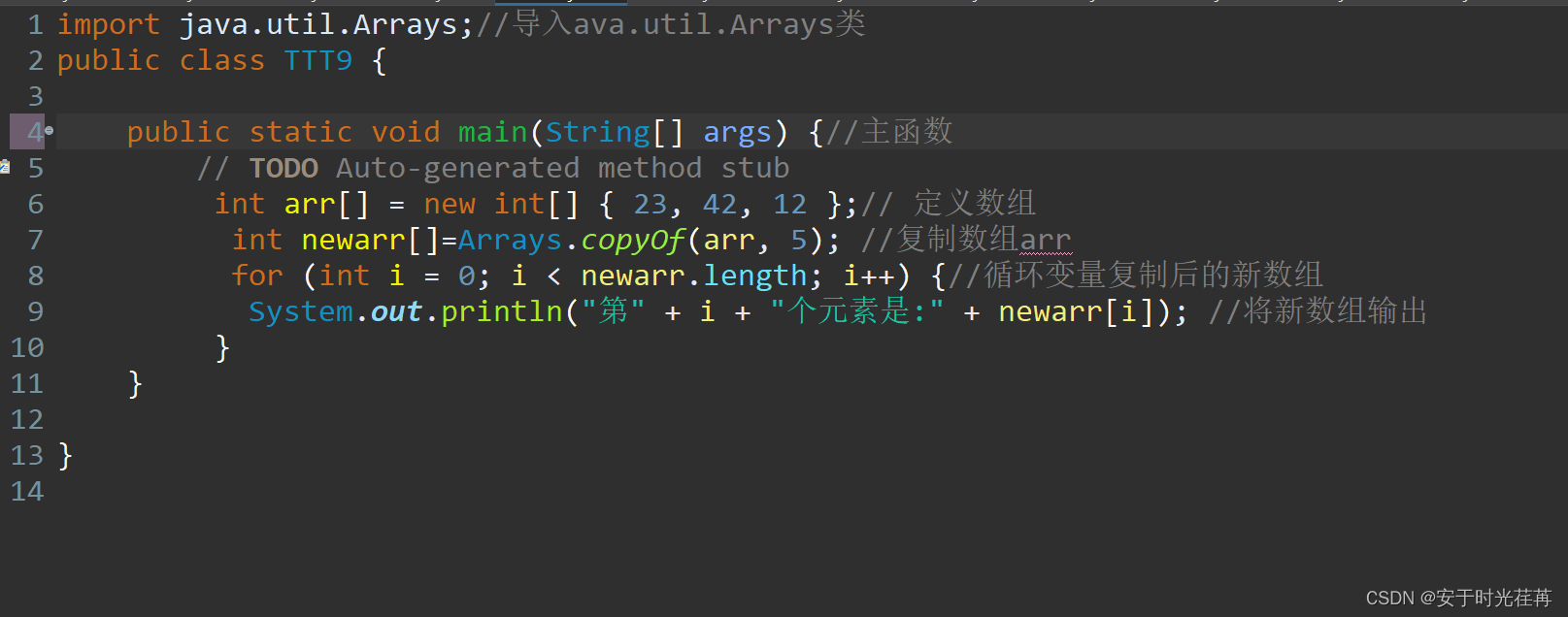Click line number 1 in the gutter
This screenshot has width=1568, height=617.
pos(36,24)
